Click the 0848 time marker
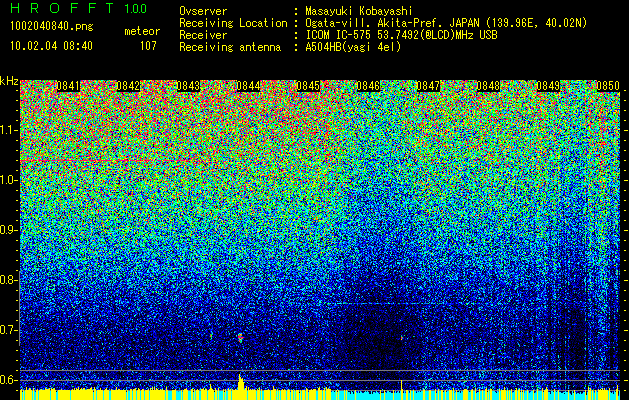629x400 pixels. point(488,86)
